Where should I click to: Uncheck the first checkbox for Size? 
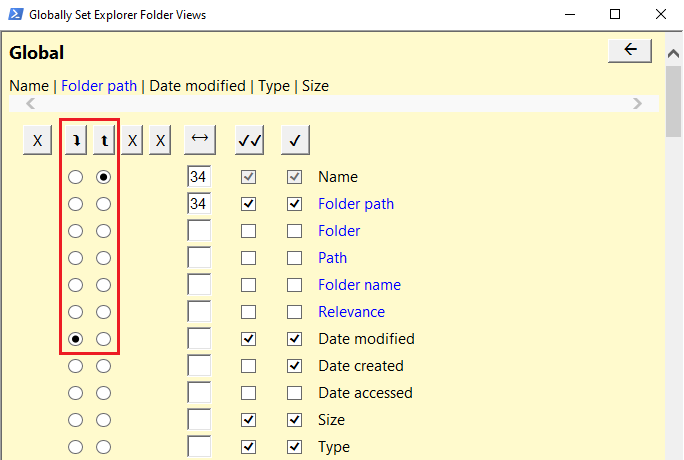249,420
